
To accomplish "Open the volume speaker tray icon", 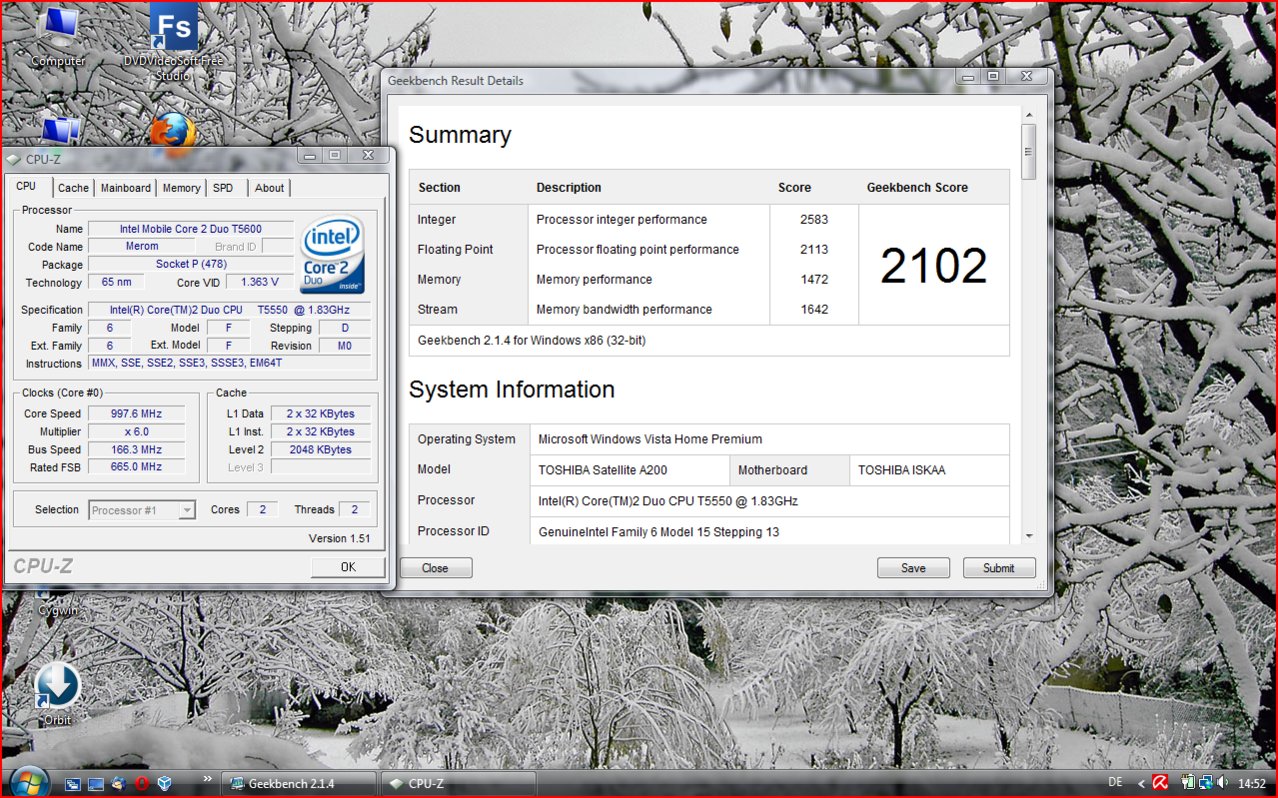I will pos(1225,783).
